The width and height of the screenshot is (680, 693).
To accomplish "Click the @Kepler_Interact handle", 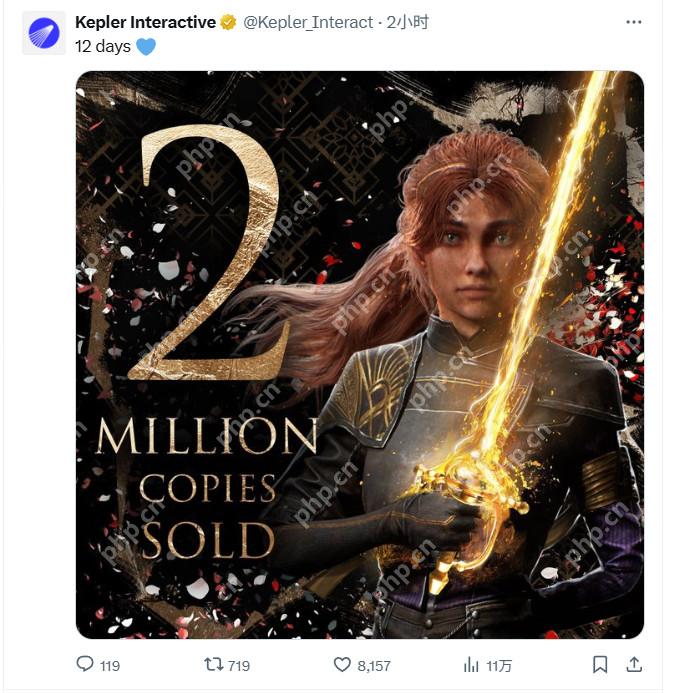I will (x=308, y=22).
